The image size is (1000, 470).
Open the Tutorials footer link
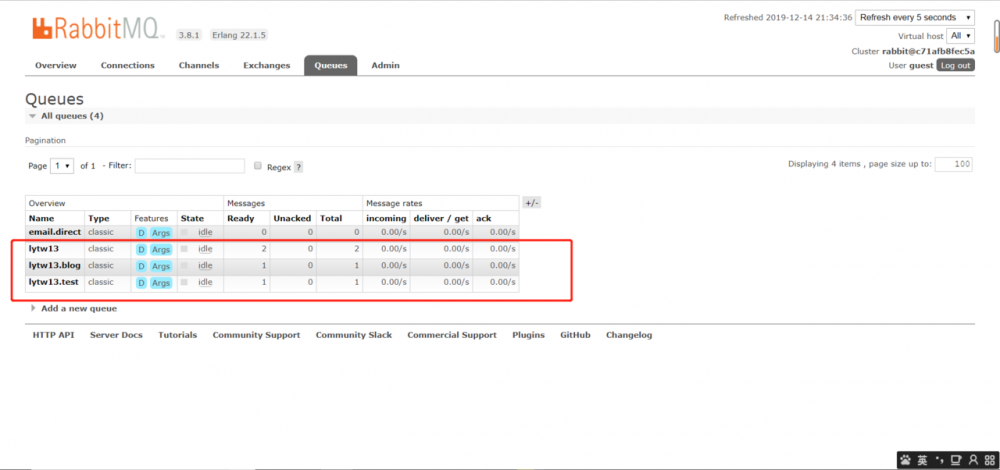tap(177, 335)
